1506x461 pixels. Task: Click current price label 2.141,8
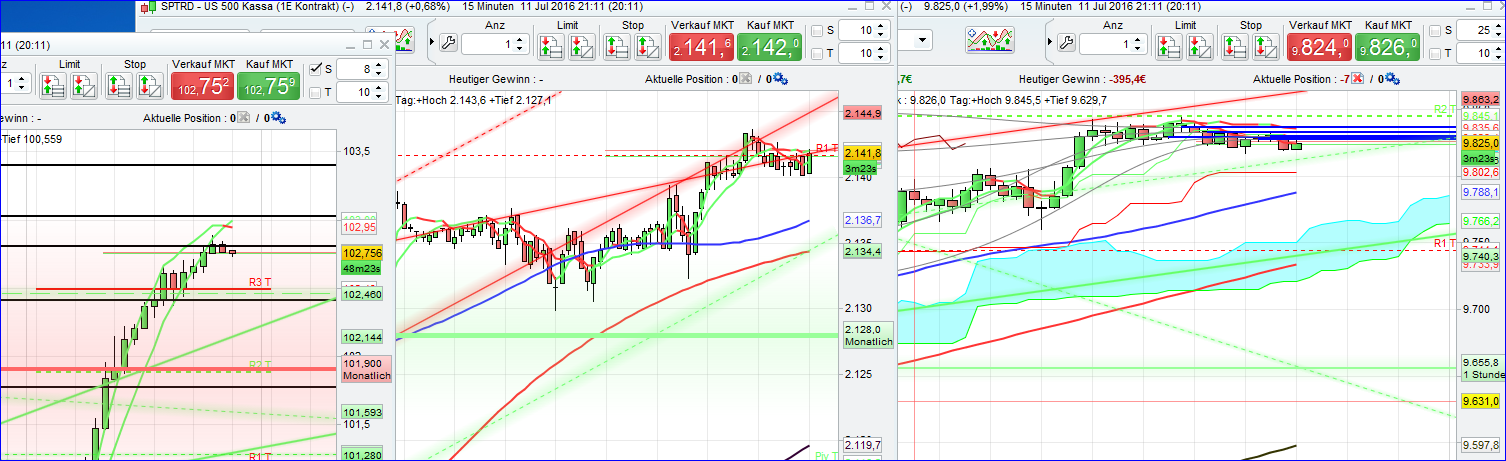click(863, 153)
